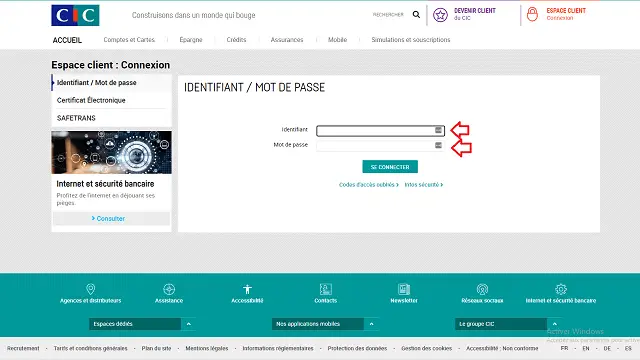Viewport: 640px width, 360px height.
Task: Open the Epargne menu
Action: 191,40
